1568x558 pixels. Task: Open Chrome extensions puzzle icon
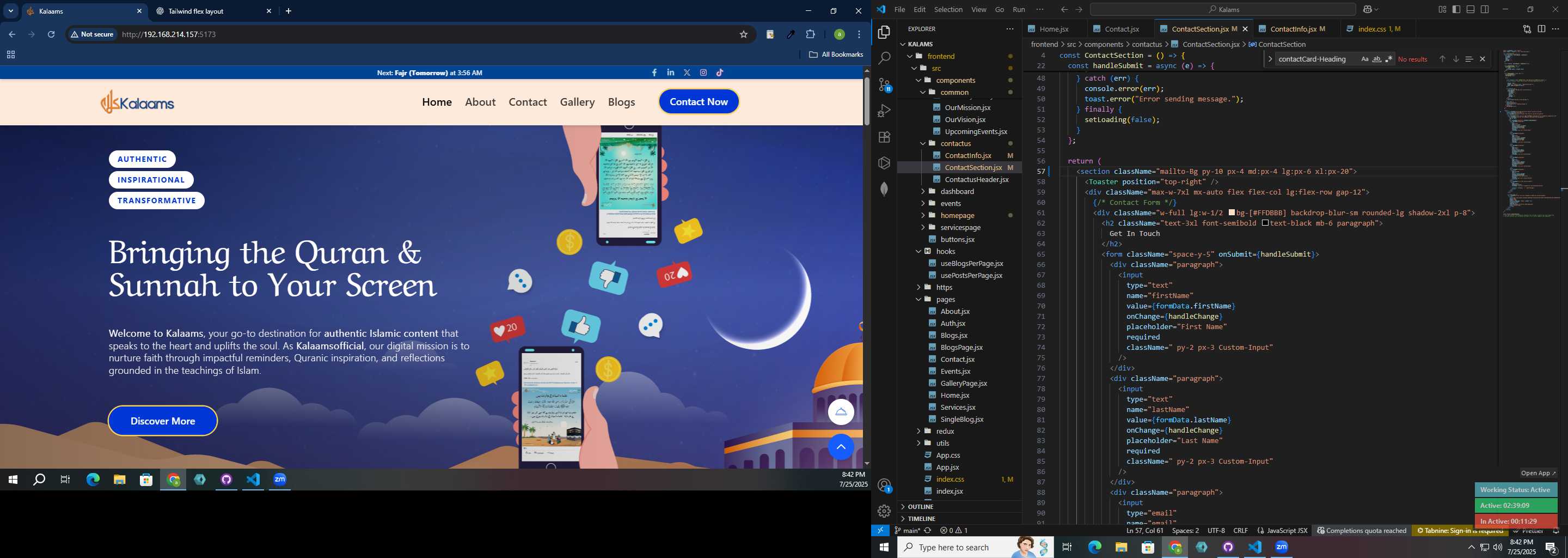pyautogui.click(x=811, y=35)
